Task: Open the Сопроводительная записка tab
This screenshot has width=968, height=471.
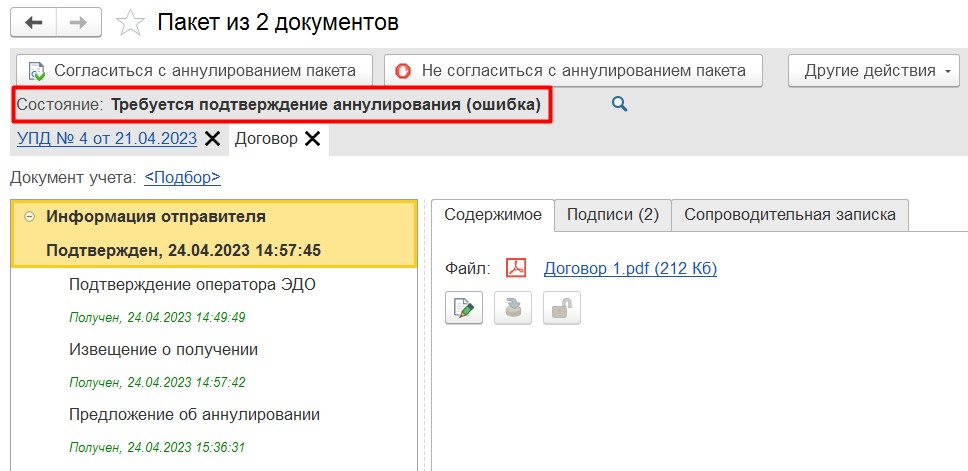Action: coord(790,214)
